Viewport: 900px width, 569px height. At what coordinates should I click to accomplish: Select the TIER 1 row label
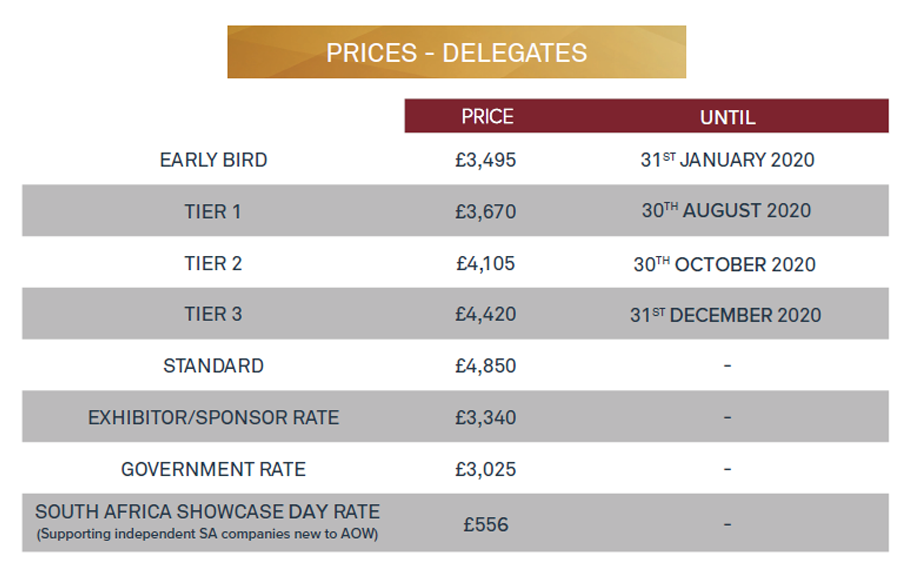pos(212,211)
